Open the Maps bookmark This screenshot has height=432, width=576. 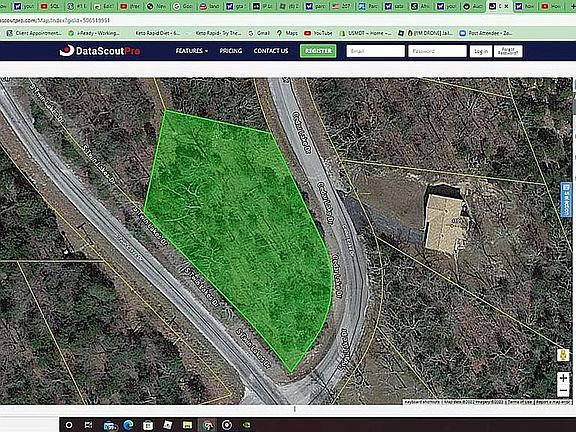[287, 33]
